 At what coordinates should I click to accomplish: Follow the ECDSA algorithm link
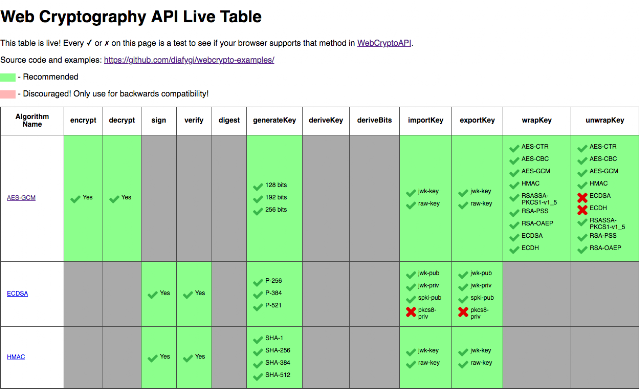[x=17, y=293]
